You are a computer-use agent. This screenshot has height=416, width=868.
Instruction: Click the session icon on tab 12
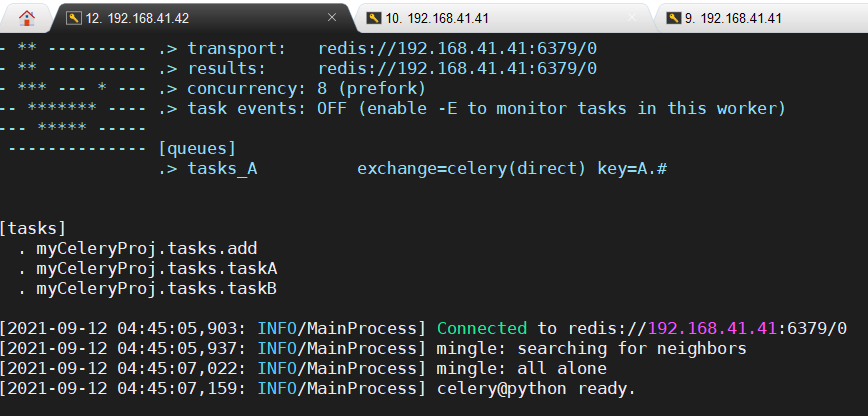click(74, 18)
